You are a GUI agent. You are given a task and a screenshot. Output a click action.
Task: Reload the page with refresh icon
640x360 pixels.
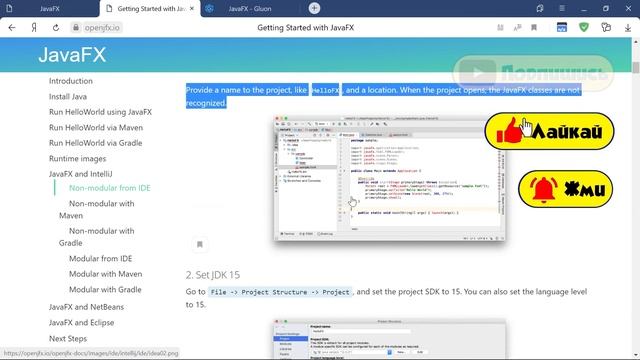[56, 28]
